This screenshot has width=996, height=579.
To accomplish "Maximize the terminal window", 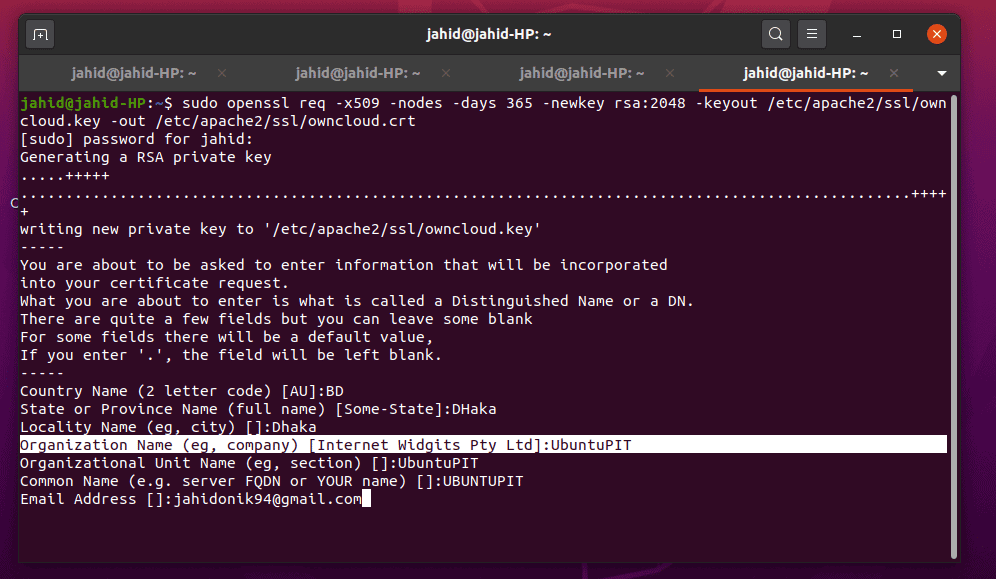I will 897,34.
